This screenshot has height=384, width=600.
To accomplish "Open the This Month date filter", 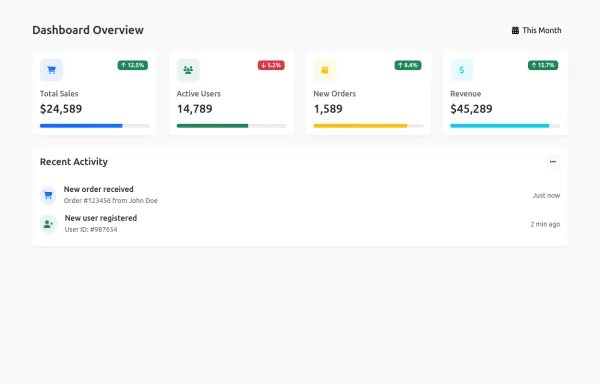I will coord(536,30).
